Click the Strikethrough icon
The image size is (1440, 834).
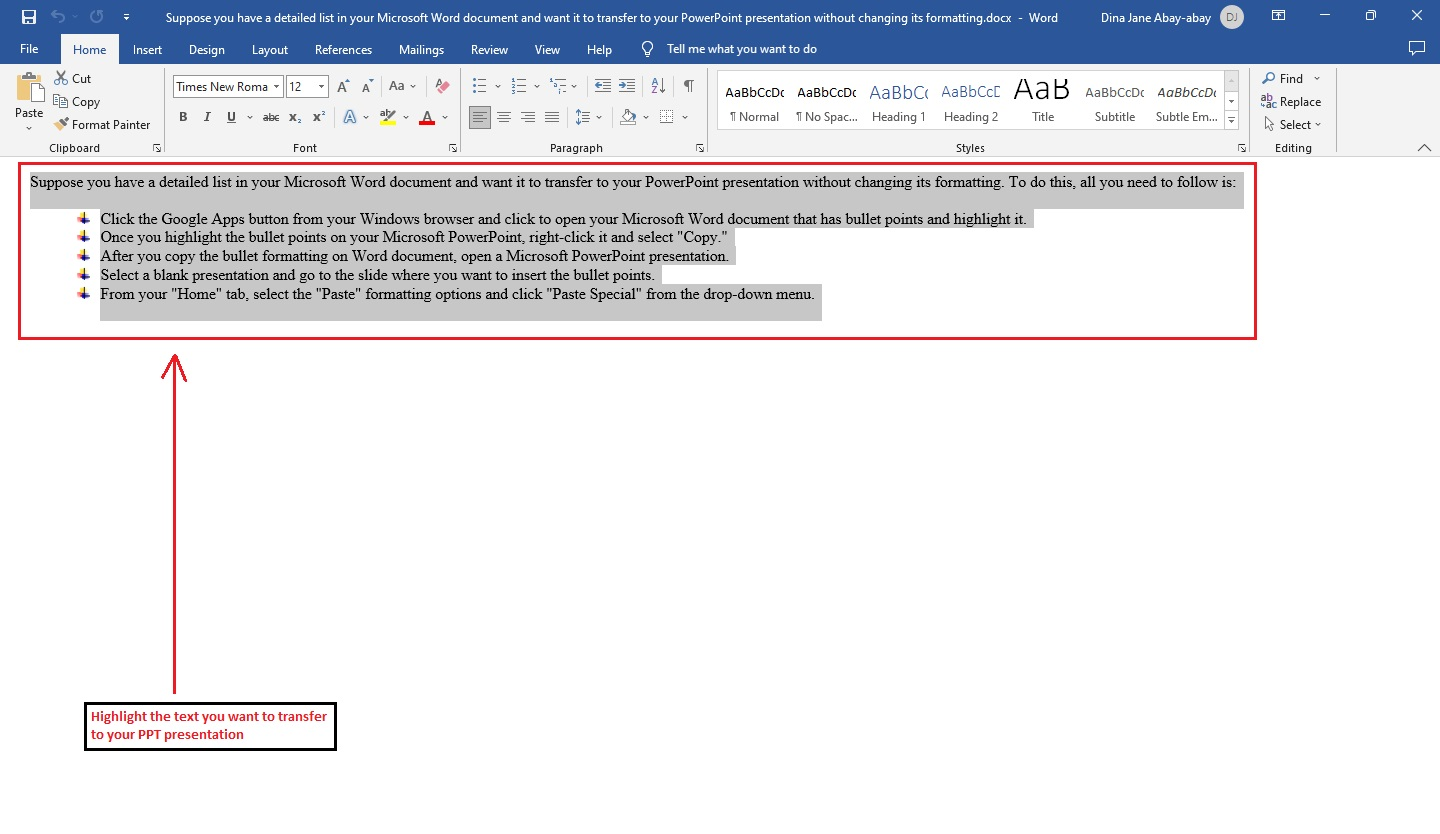coord(270,117)
